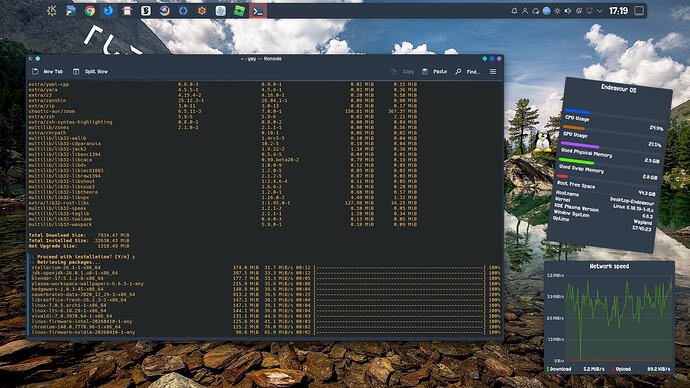Click the Endeavour OS widget title

[618, 88]
